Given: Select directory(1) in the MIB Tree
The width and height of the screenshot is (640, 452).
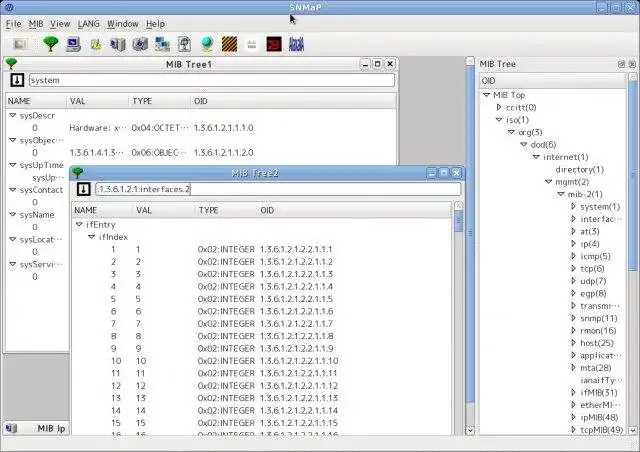Looking at the screenshot, I should (x=580, y=169).
